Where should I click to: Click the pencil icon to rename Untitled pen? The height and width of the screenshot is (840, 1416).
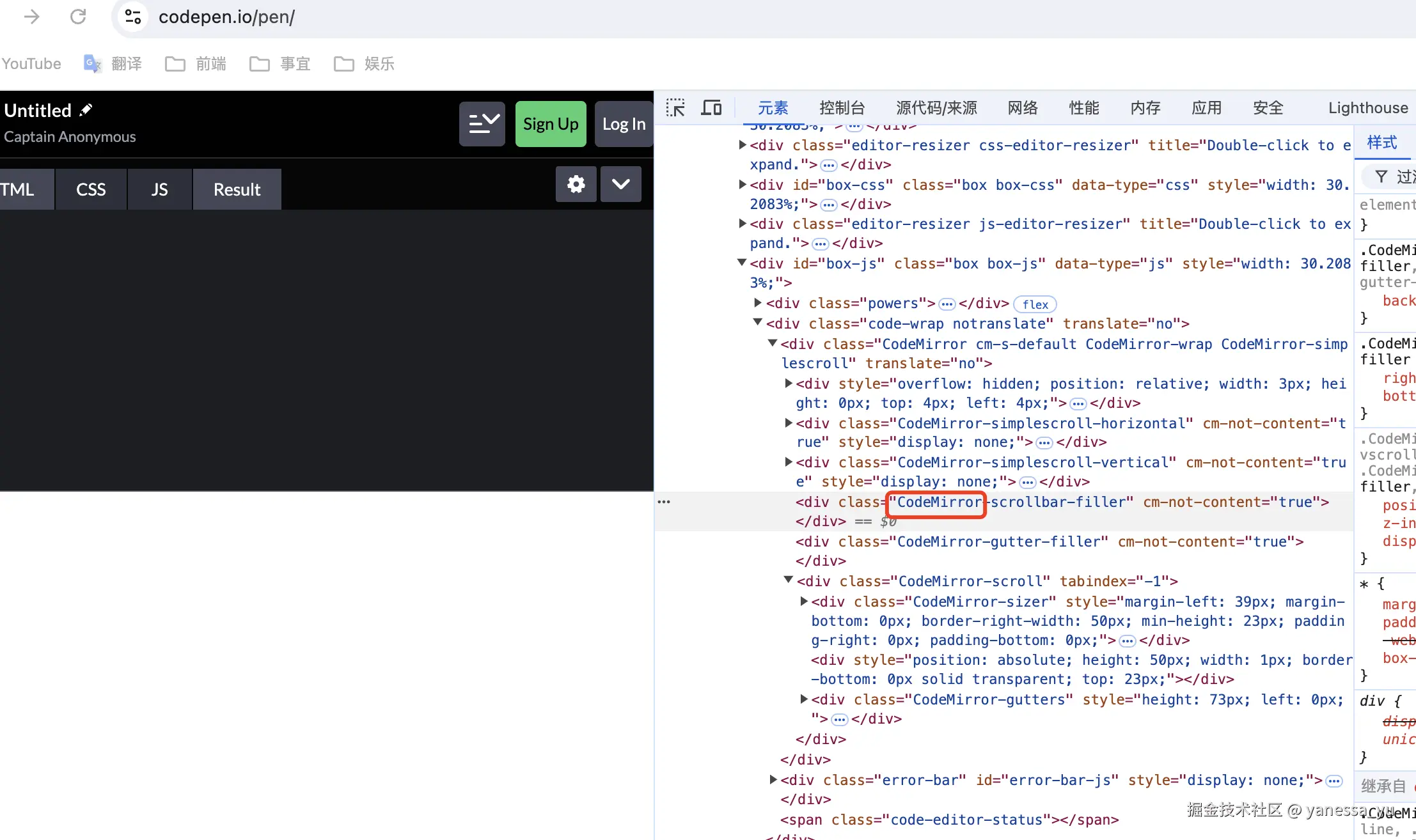86,109
